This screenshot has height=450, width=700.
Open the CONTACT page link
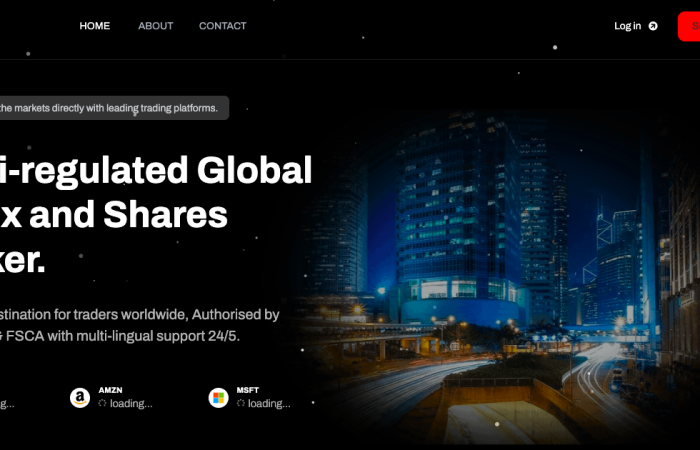223,26
